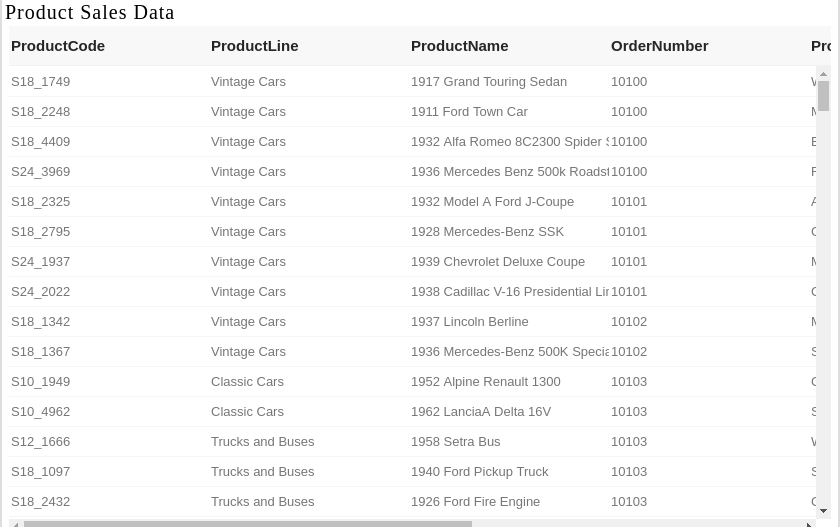Click the horizontal scrollbar right arrow
840x527 pixels.
(809, 524)
